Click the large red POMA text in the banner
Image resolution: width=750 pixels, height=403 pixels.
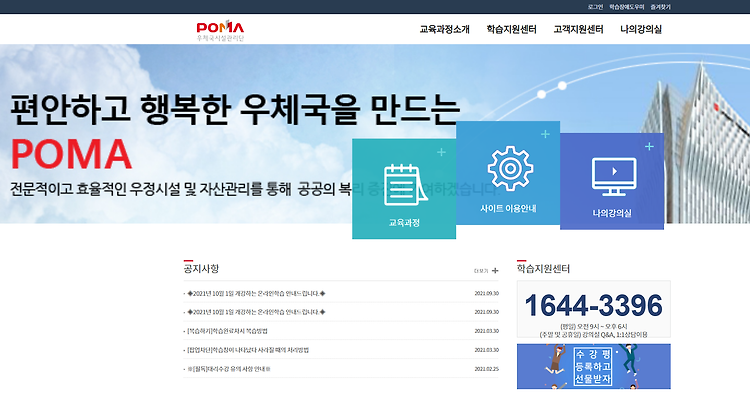[x=71, y=154]
